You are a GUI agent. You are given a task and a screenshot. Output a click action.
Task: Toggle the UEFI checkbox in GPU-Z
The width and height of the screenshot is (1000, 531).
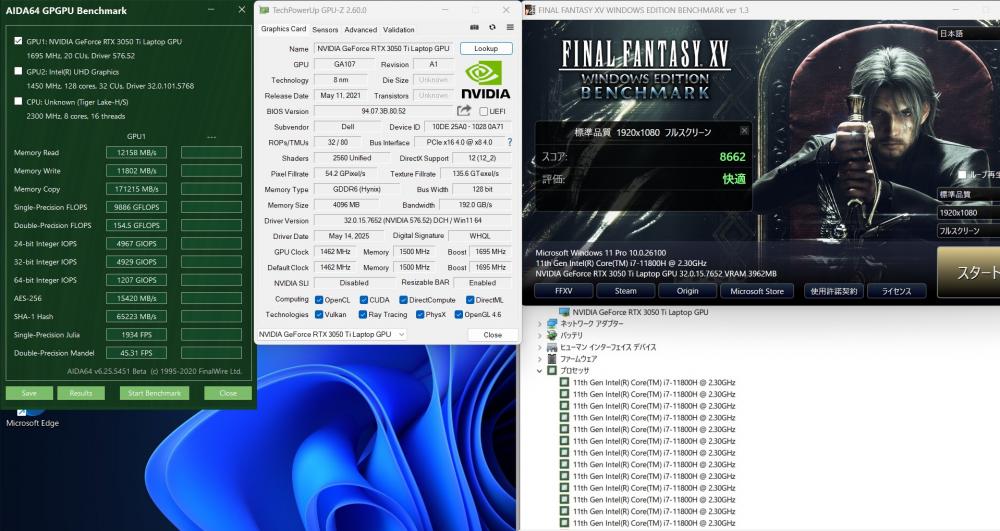483,112
